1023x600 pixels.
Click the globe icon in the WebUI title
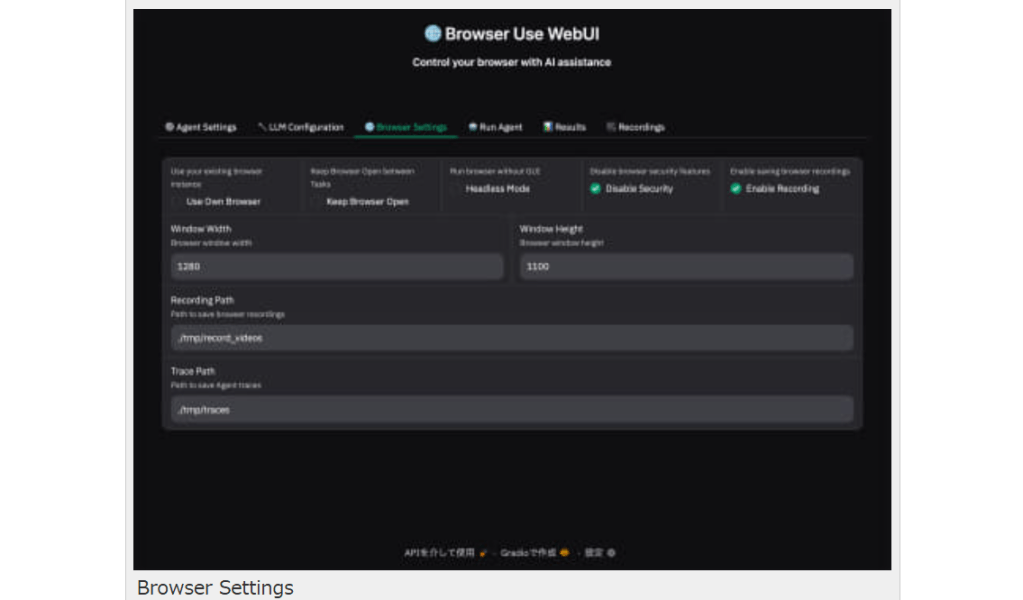(x=432, y=34)
